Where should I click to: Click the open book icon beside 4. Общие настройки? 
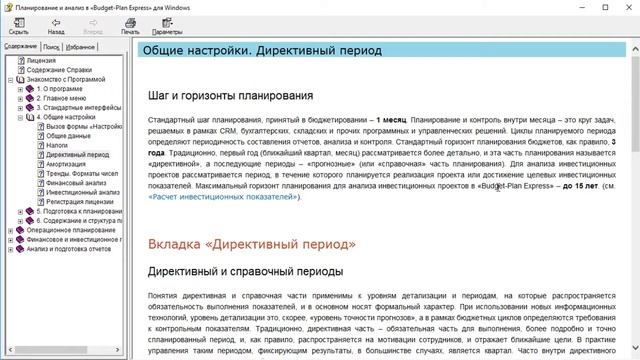[30, 117]
